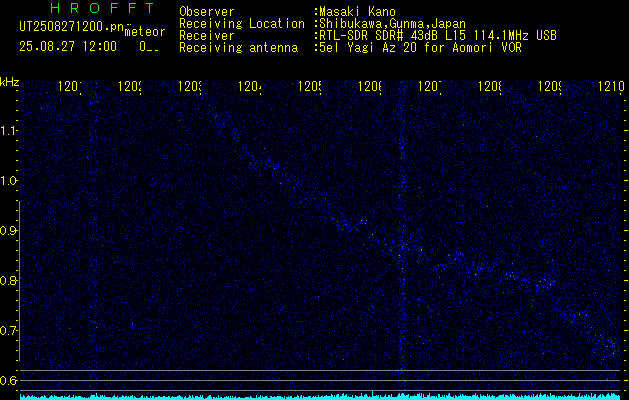Click the 1205 time marker

tap(310, 86)
